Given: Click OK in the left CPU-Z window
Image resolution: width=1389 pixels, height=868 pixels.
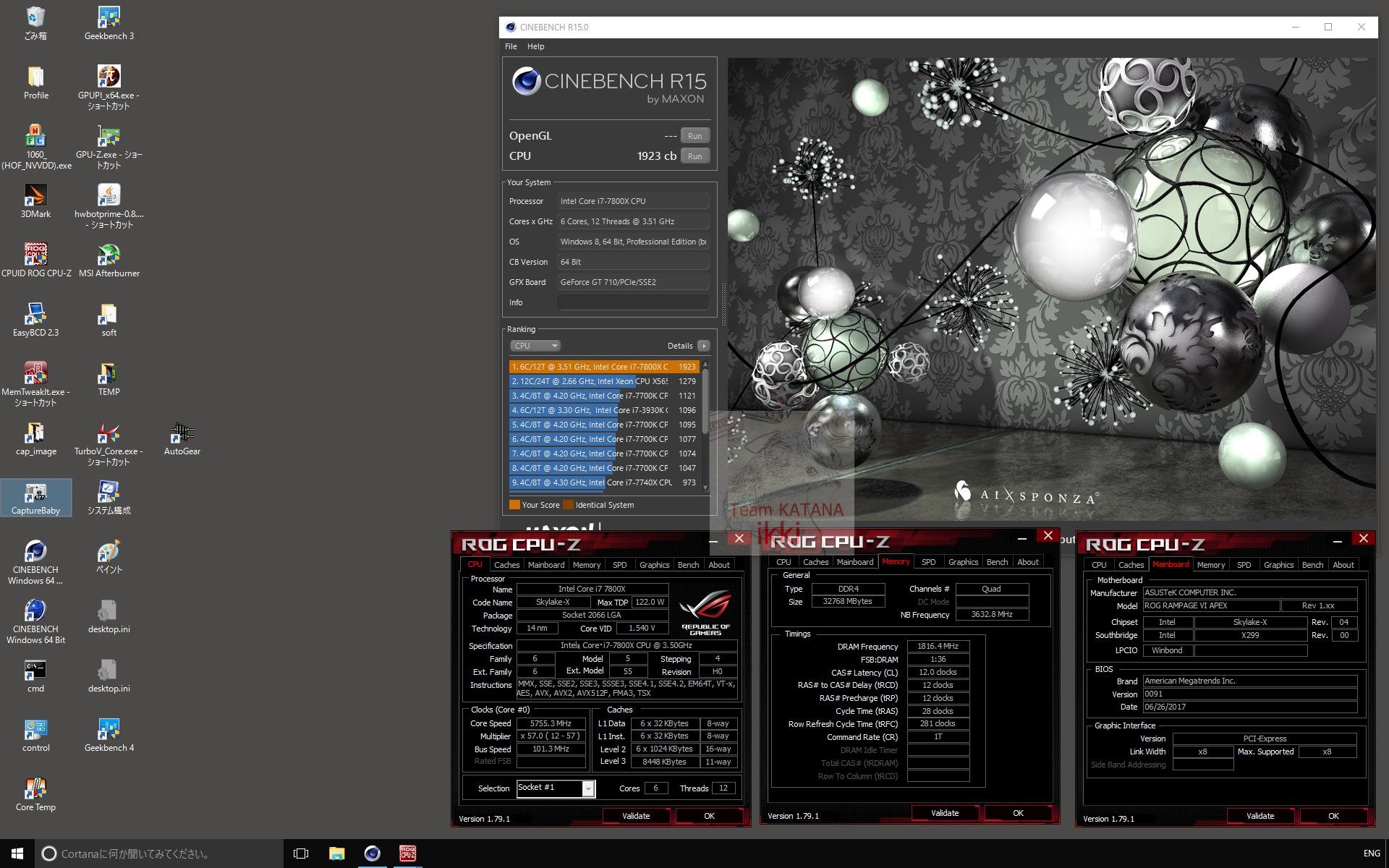Looking at the screenshot, I should tap(709, 816).
